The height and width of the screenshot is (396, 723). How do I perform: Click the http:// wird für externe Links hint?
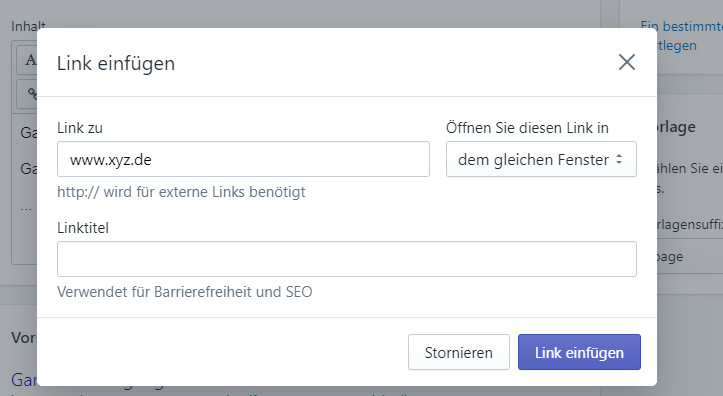point(181,192)
